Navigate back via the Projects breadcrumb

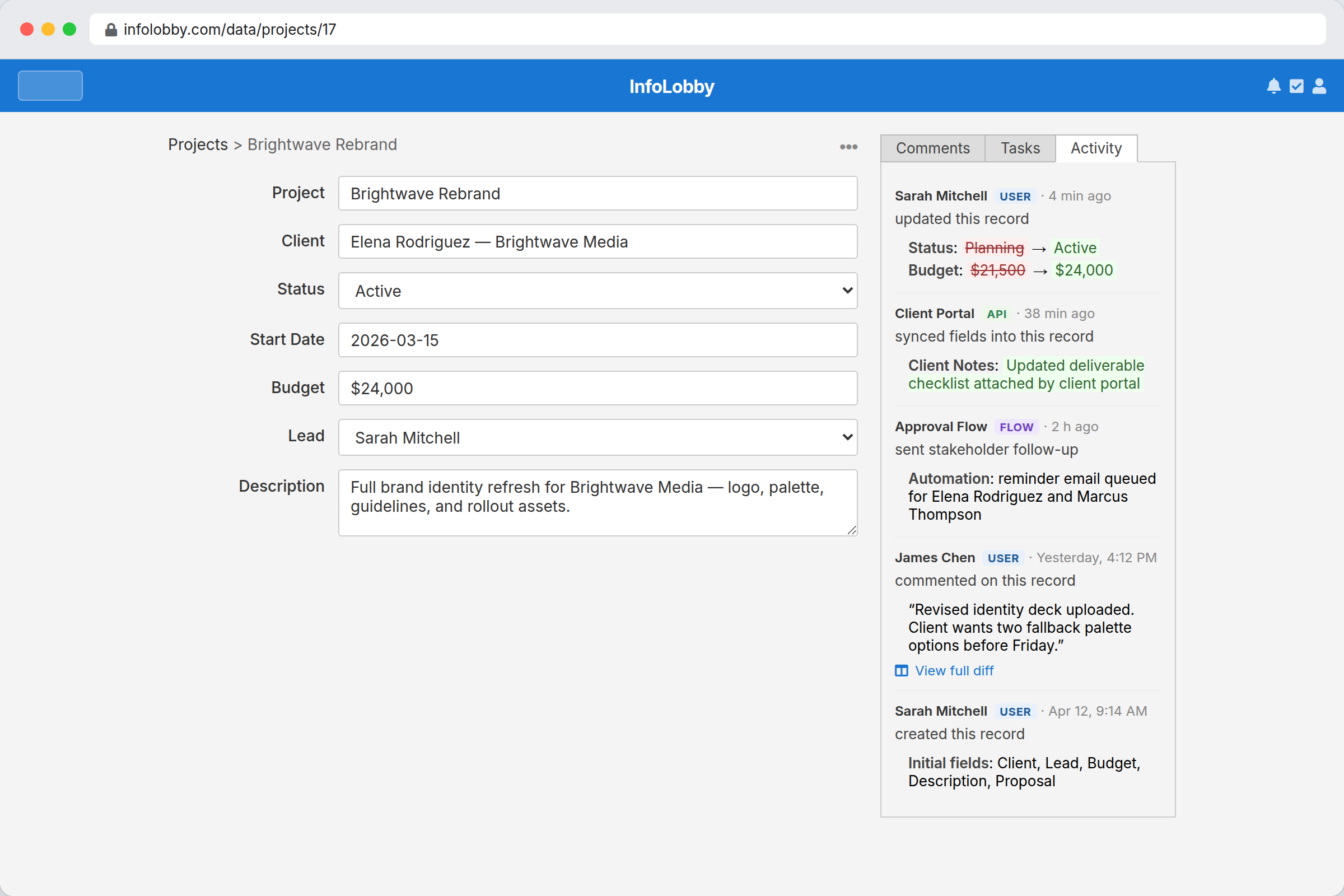[198, 144]
